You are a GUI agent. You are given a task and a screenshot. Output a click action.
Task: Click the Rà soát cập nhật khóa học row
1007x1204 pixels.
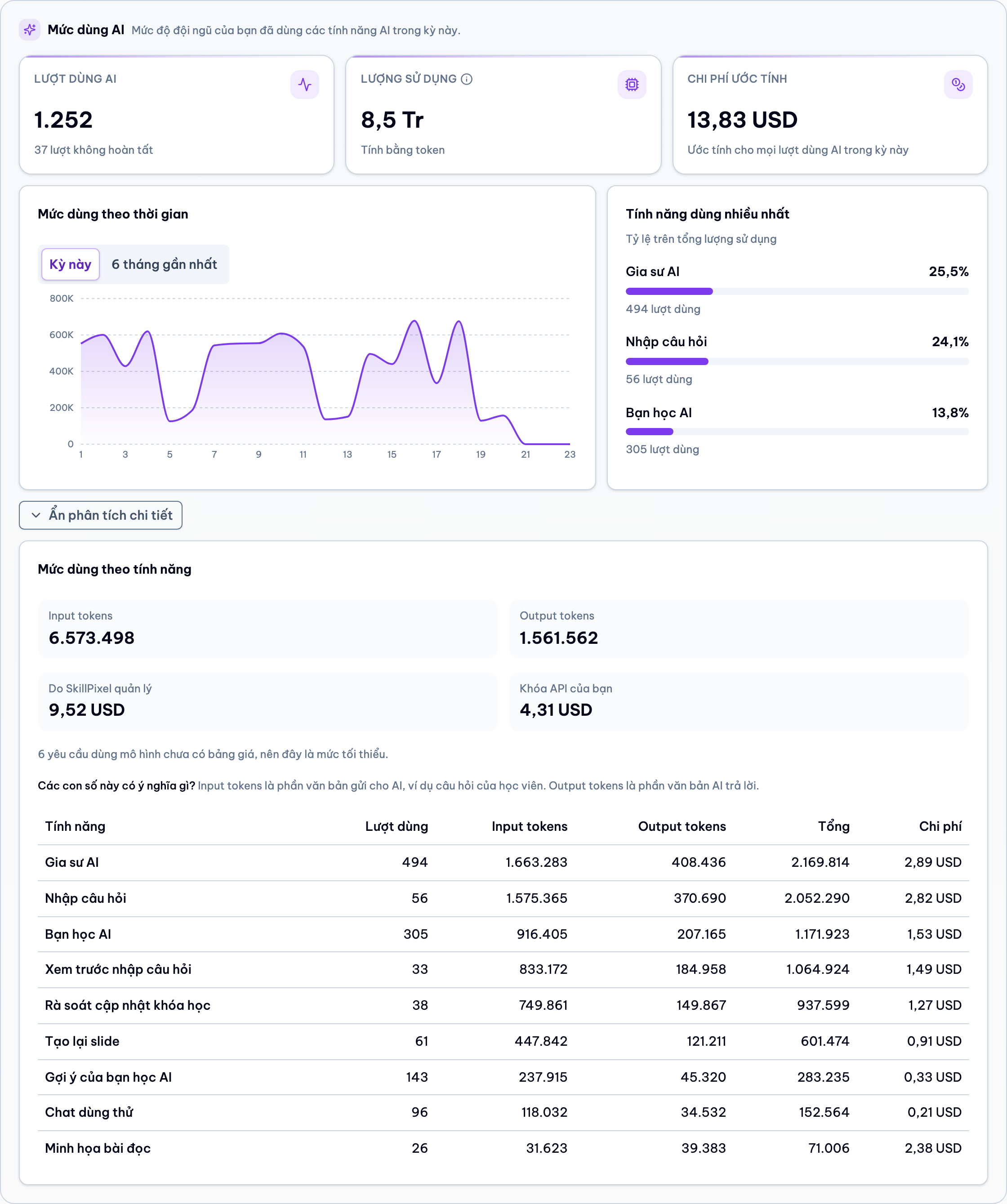503,1005
